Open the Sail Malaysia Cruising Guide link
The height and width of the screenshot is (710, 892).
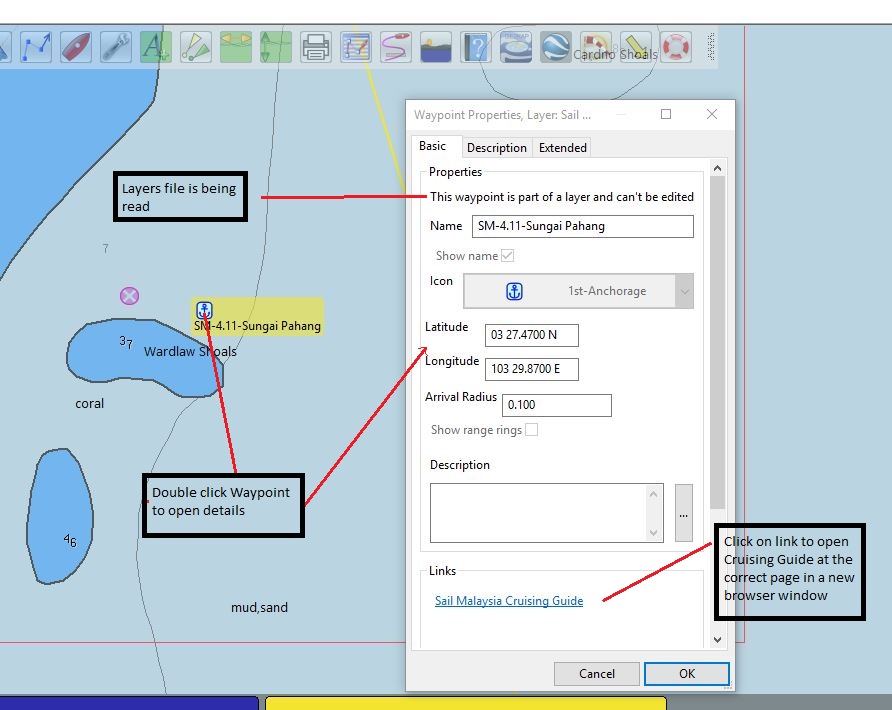pyautogui.click(x=509, y=601)
